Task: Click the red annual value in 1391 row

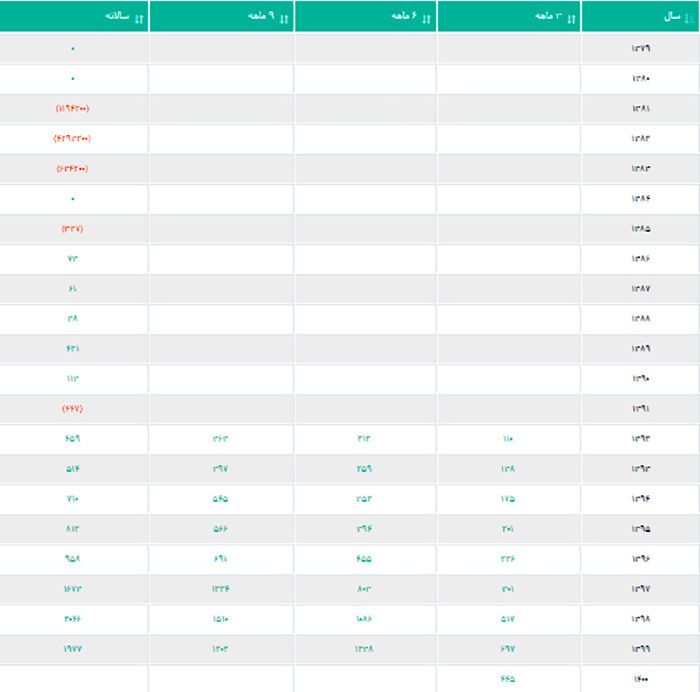Action: [x=73, y=408]
